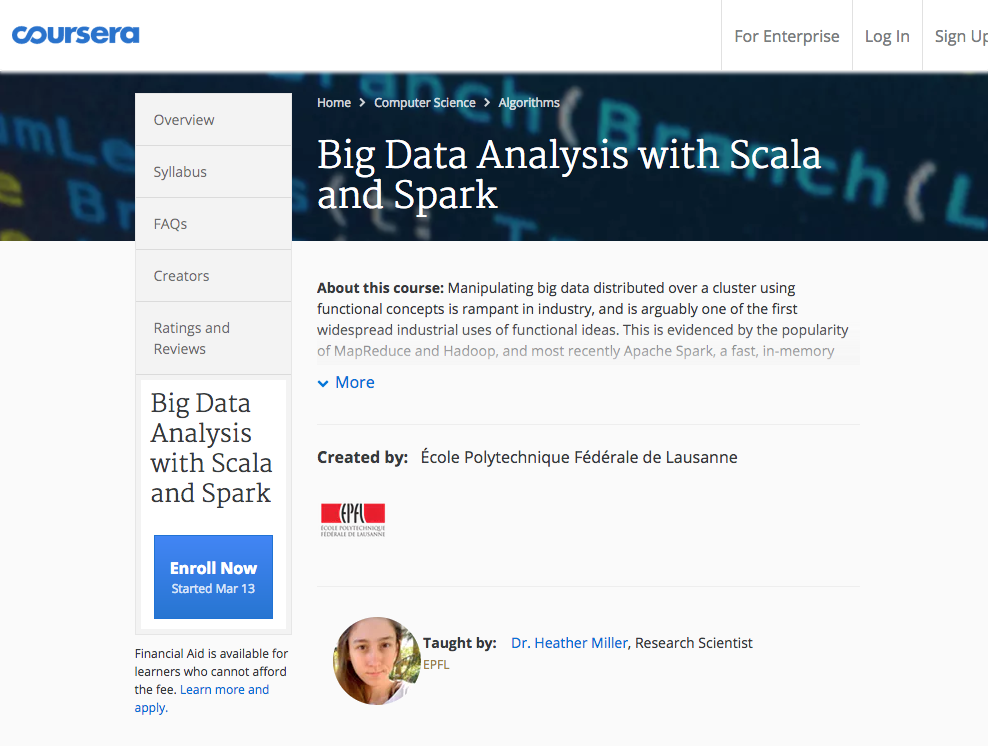Click the Learn more and apply link
988x746 pixels.
tap(224, 690)
